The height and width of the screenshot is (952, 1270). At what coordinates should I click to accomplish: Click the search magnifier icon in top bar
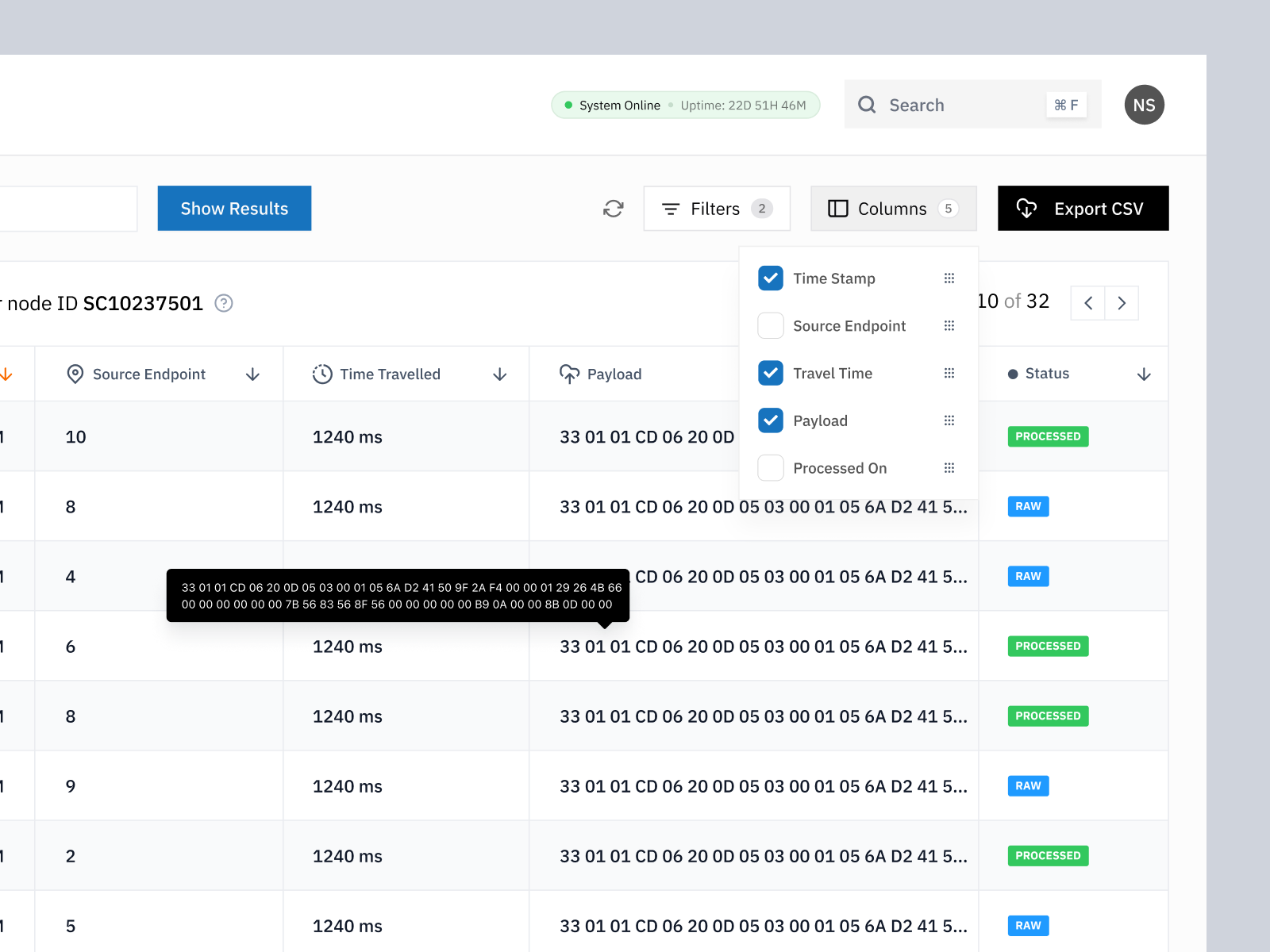(x=867, y=105)
